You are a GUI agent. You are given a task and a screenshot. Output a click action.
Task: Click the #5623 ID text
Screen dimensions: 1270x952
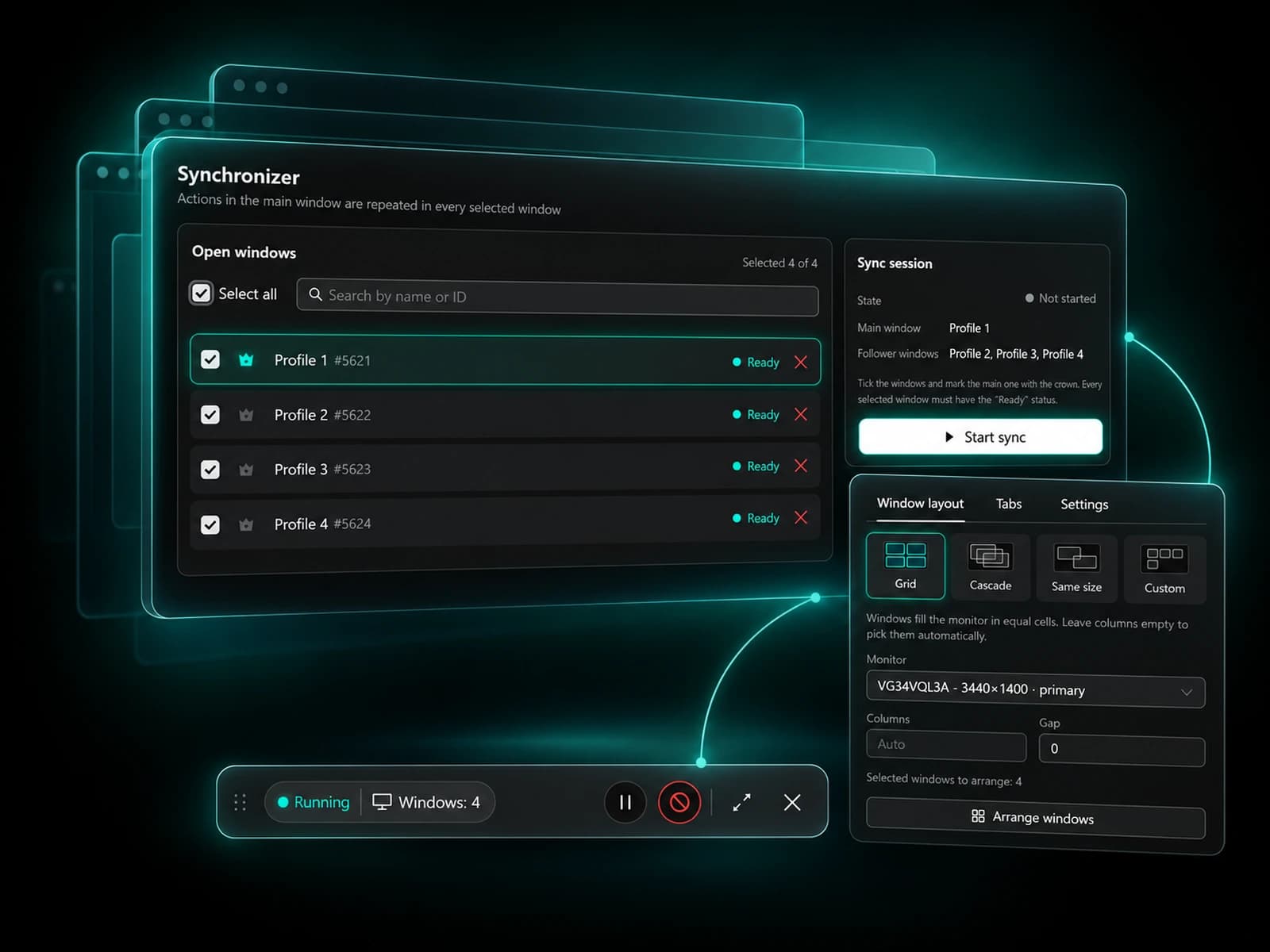click(x=352, y=469)
